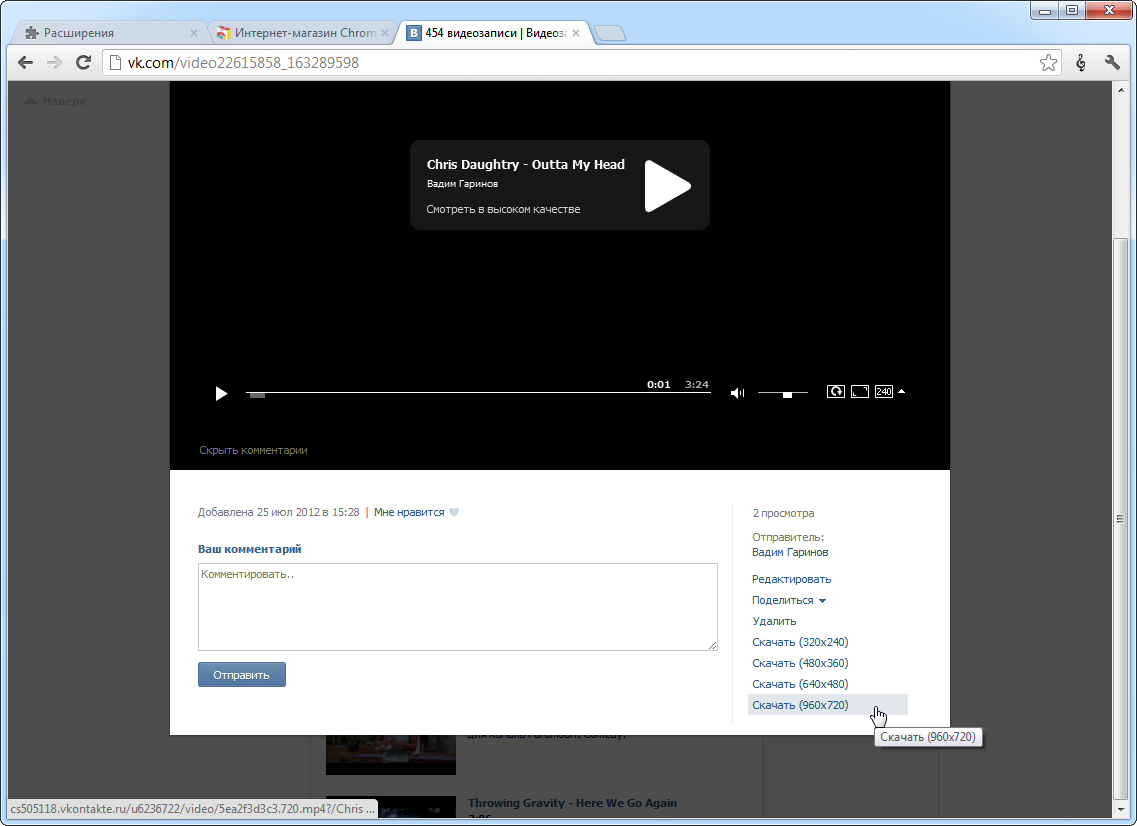Switch to the Интернет-магазин Chrome tab

click(x=305, y=33)
